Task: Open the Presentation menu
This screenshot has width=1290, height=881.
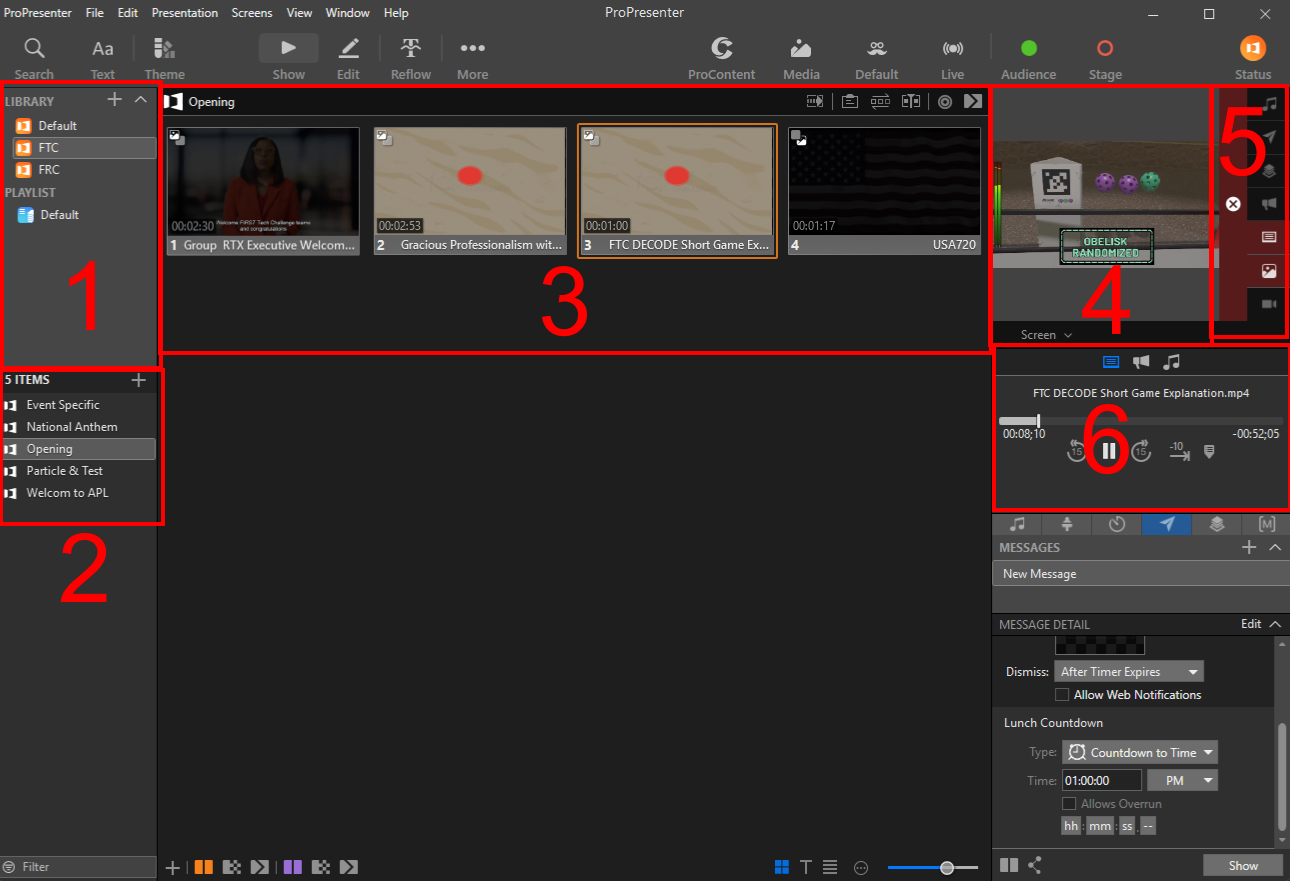Action: coord(184,13)
